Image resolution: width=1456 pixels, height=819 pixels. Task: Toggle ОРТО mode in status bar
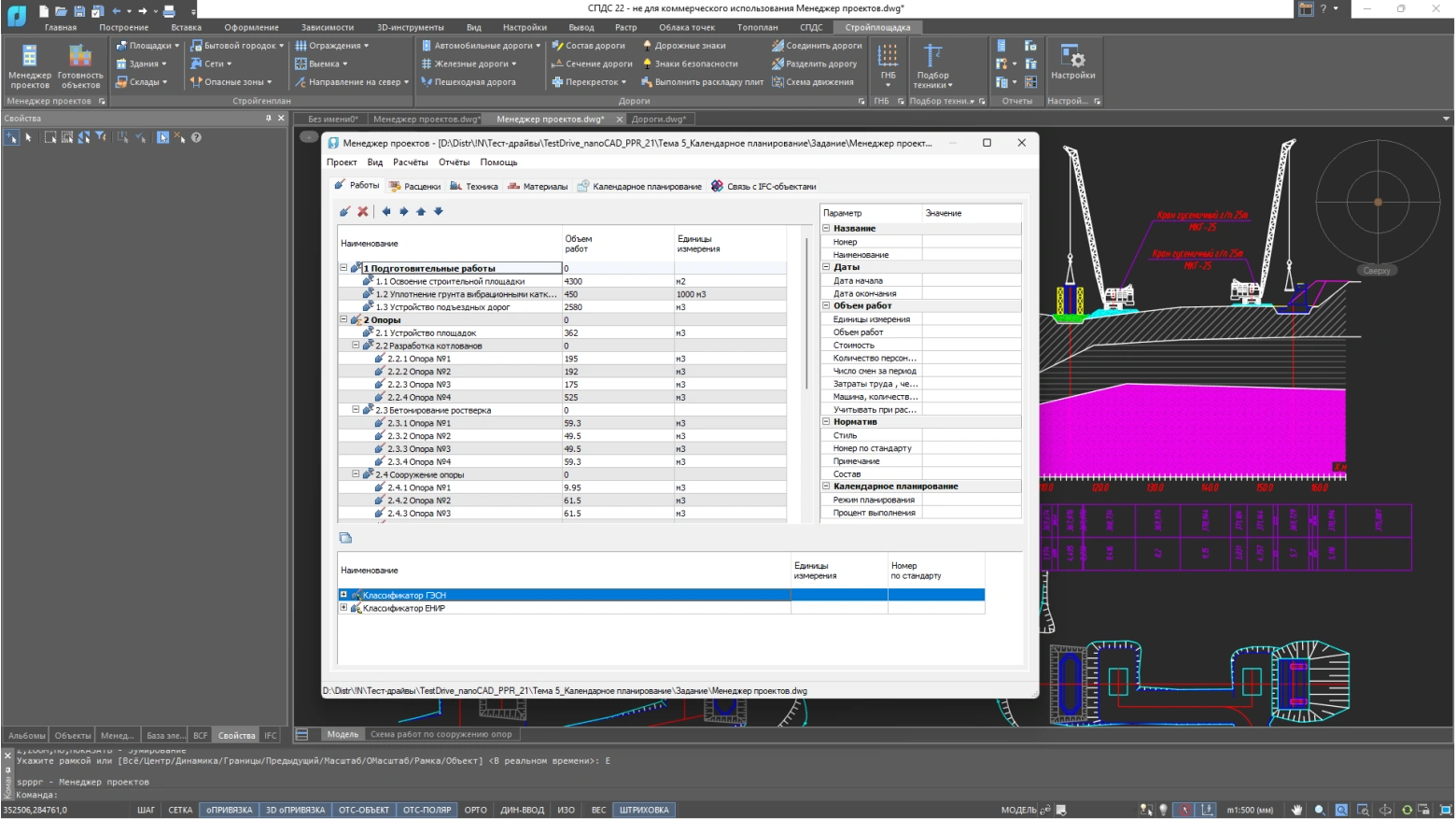point(475,810)
